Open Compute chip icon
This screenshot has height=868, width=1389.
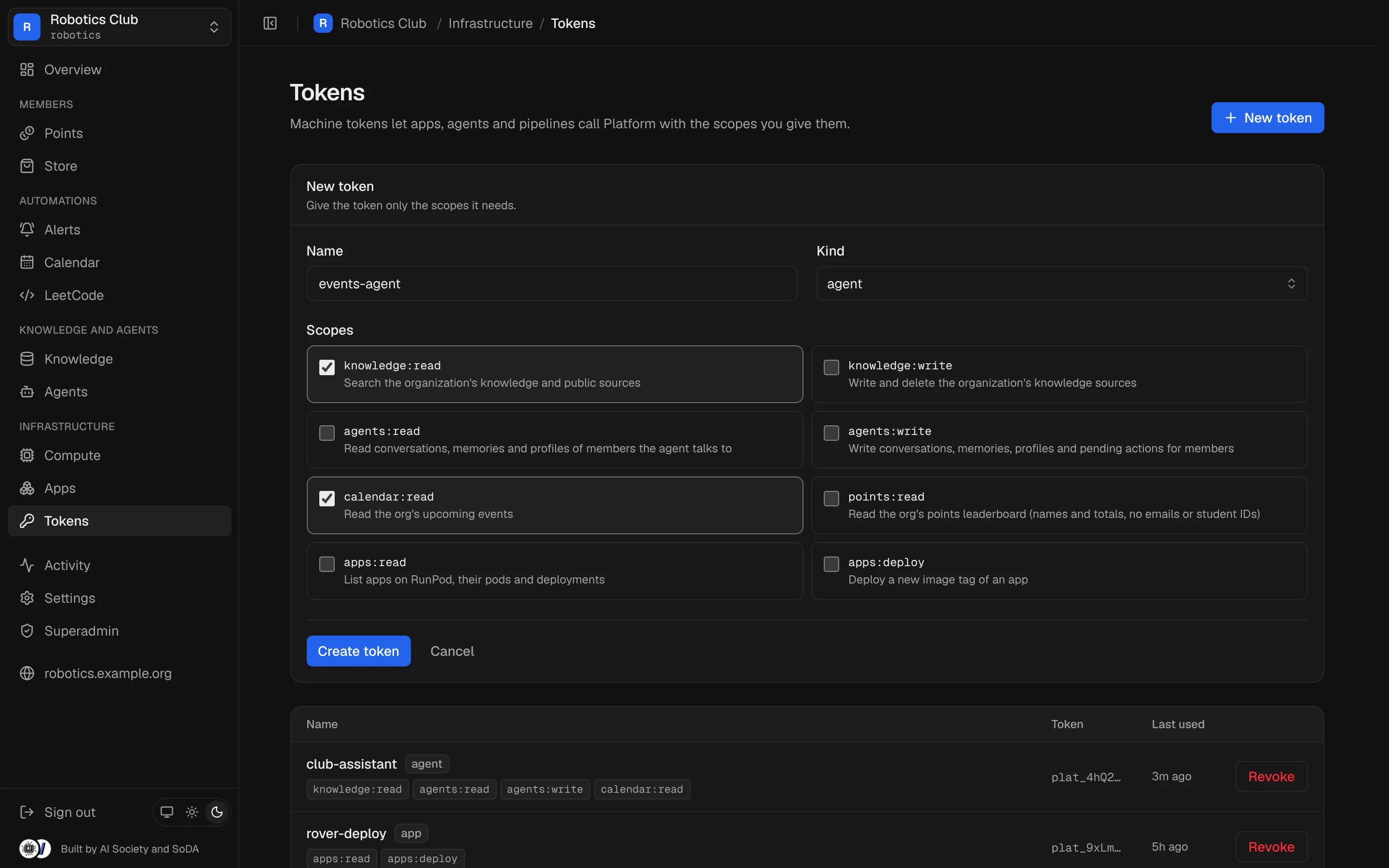pyautogui.click(x=27, y=455)
